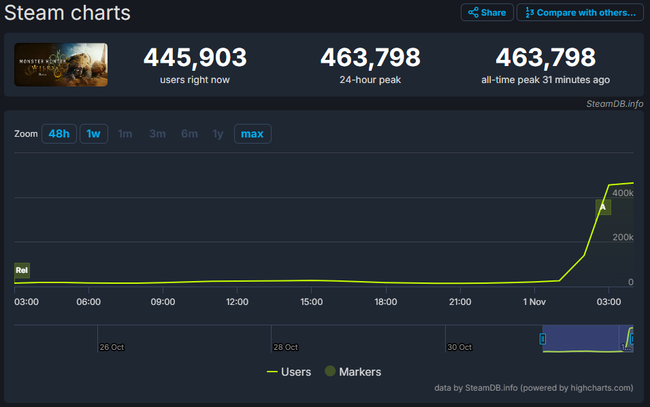Click the 26 Oct navigator label
This screenshot has height=407, width=650.
coord(112,347)
